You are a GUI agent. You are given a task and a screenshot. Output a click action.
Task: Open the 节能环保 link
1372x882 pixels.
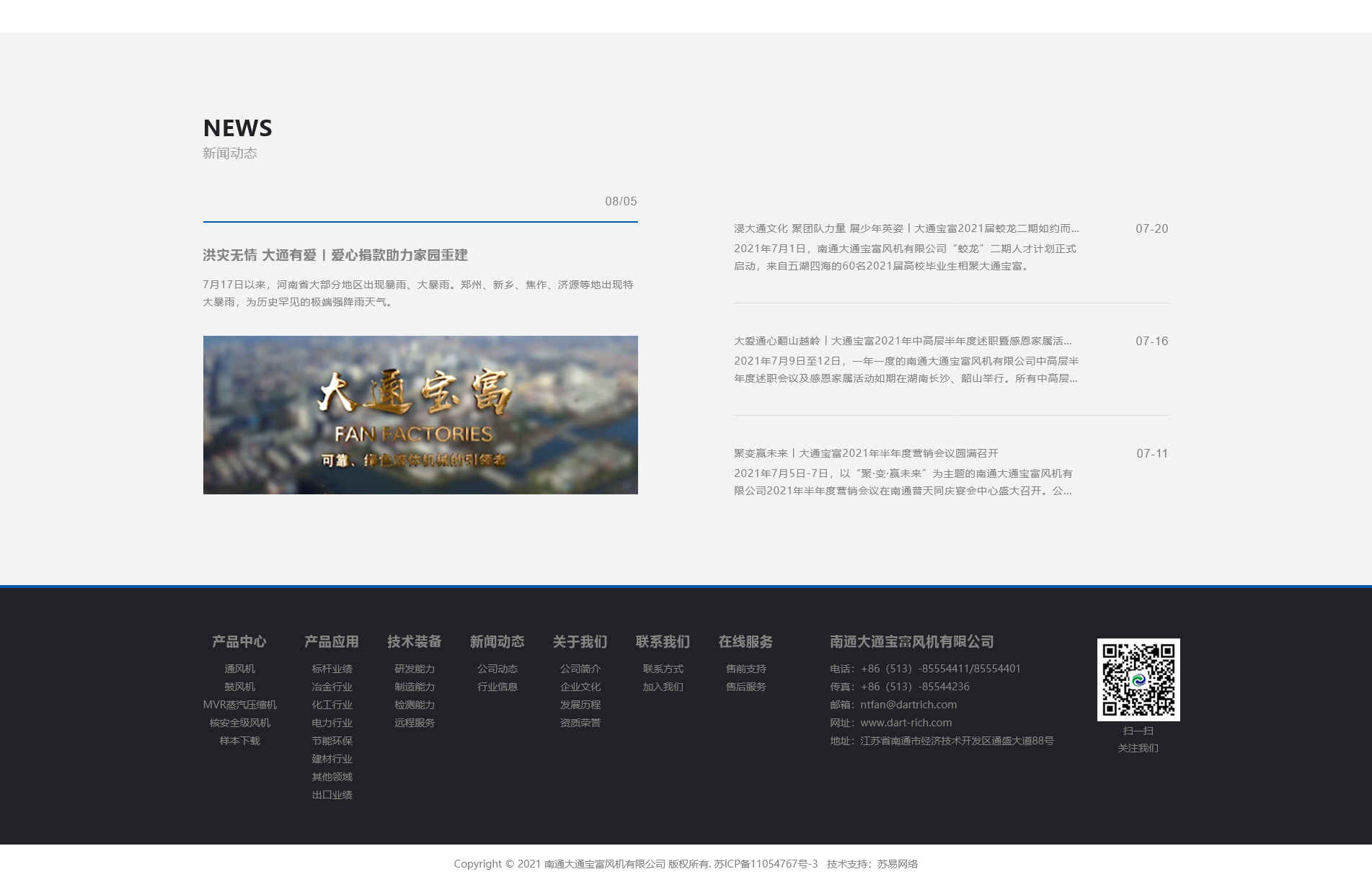coord(332,741)
